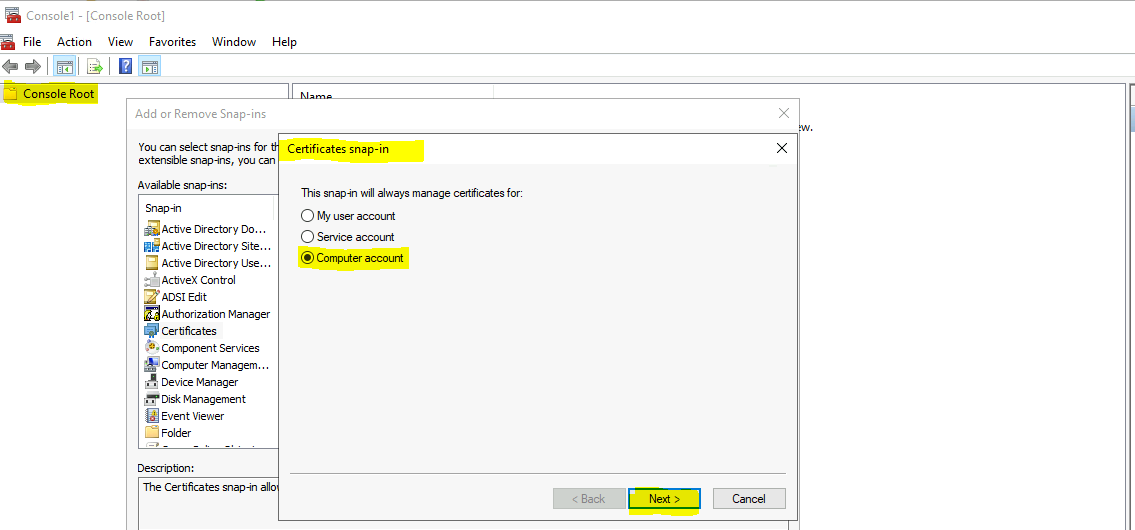The height and width of the screenshot is (530, 1135).
Task: Open the Favorites menu
Action: coord(172,42)
